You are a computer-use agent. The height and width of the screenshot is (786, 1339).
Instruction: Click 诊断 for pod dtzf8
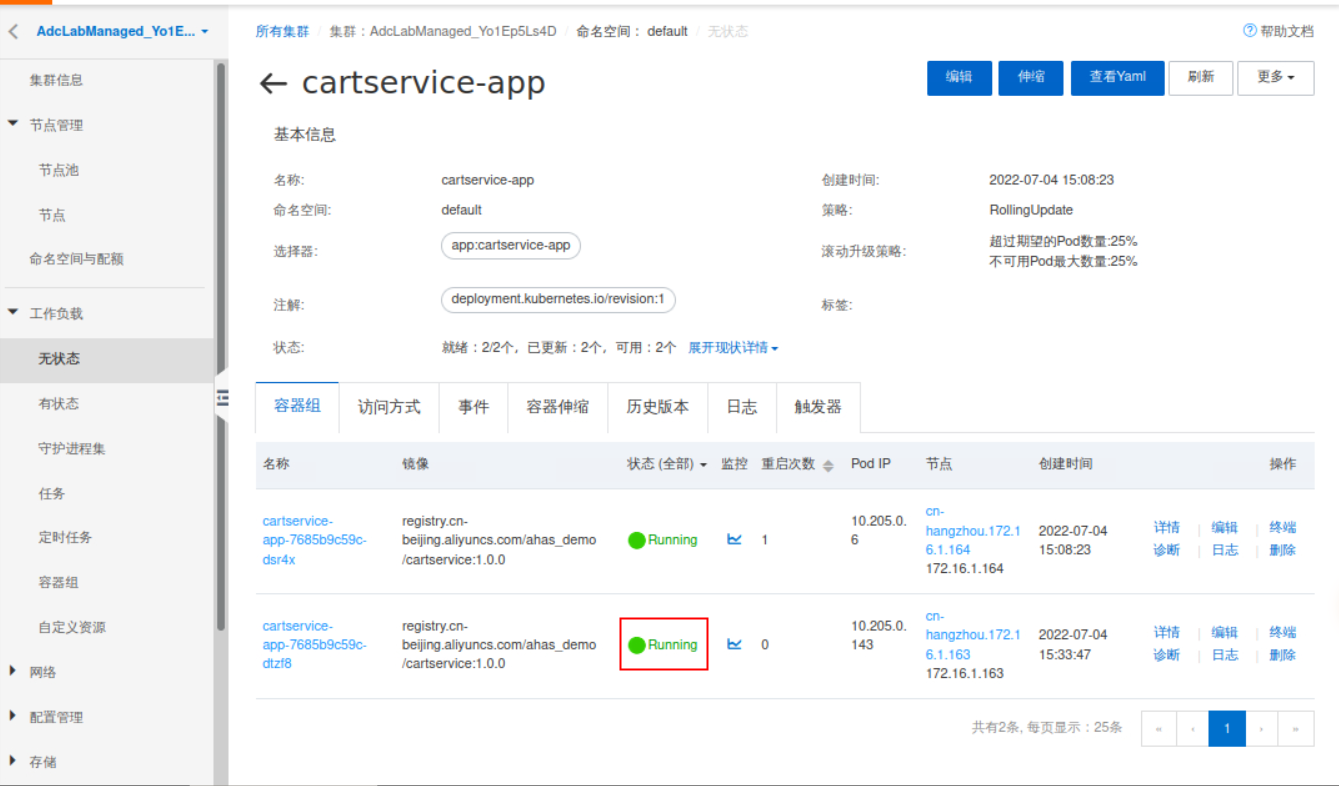coord(1167,655)
